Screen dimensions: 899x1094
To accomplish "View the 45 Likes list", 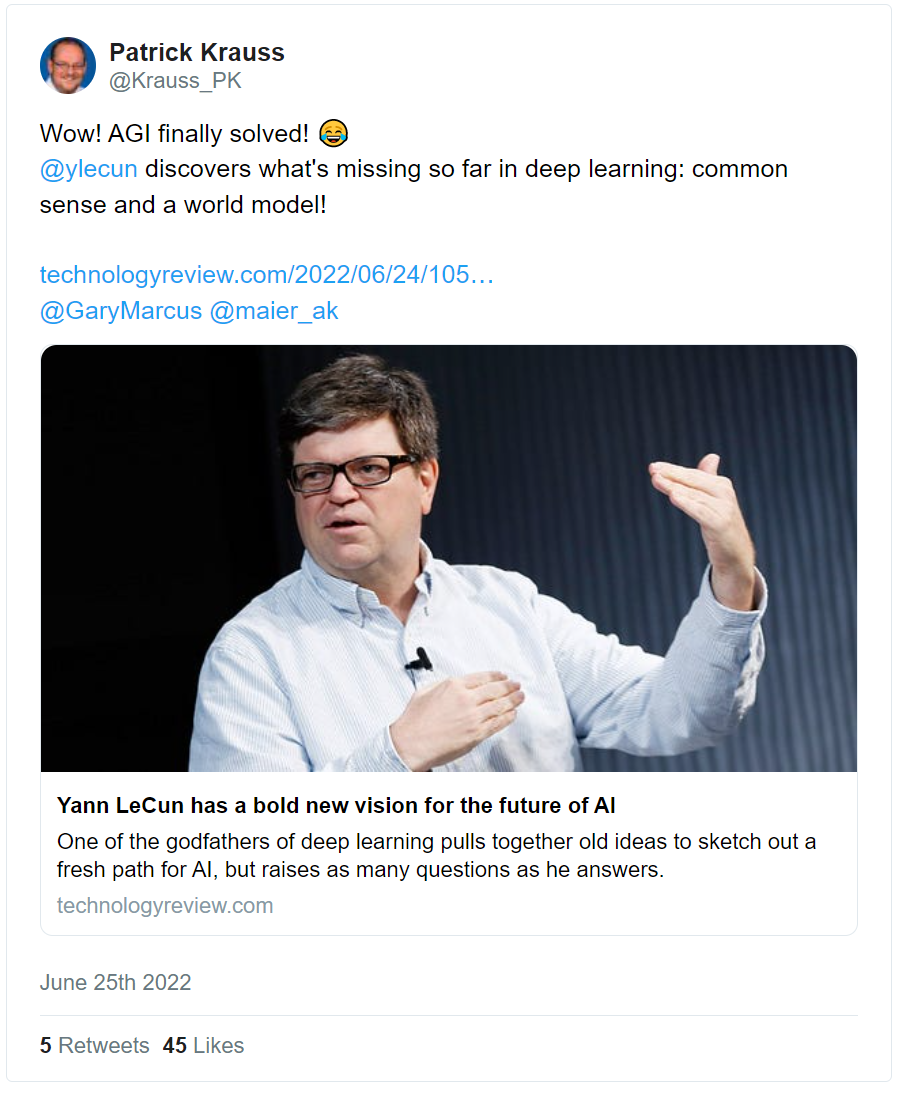I will (x=203, y=1046).
